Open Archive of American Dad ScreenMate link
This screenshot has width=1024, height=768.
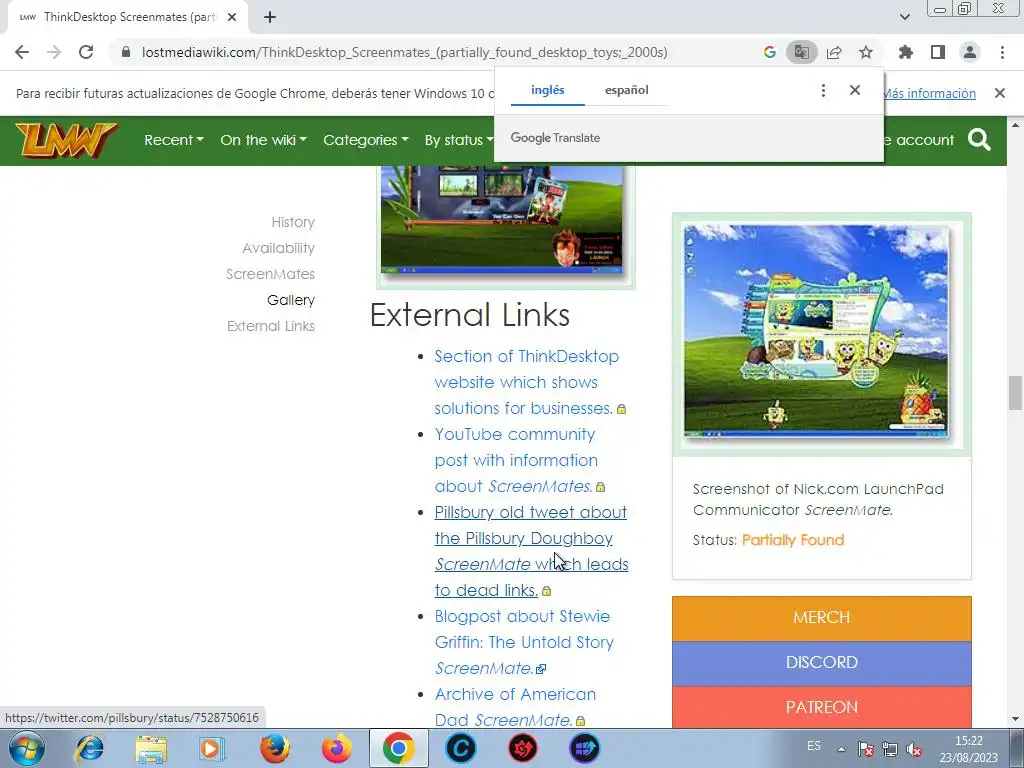515,707
